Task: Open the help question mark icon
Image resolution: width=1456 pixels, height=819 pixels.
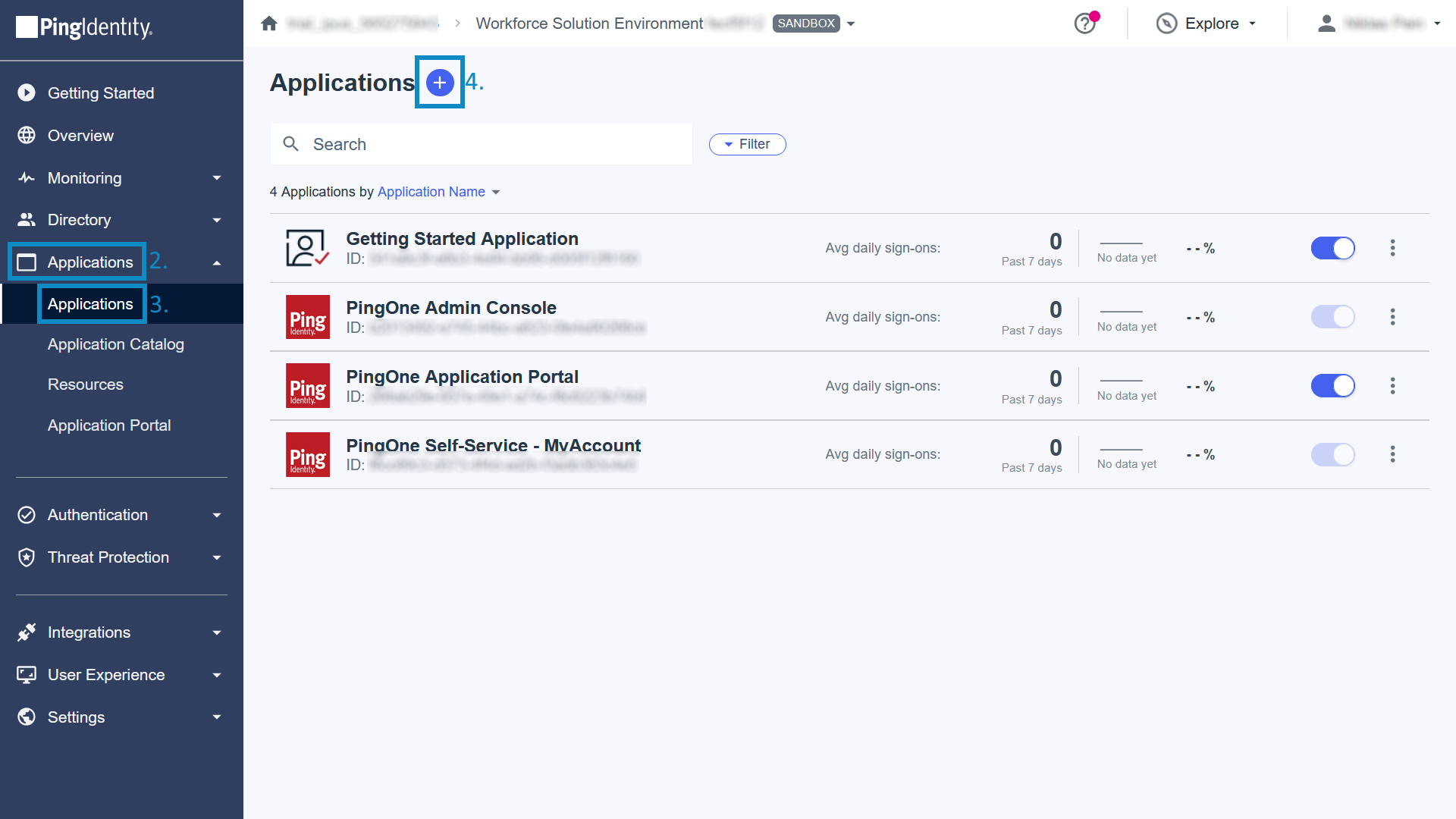Action: click(x=1085, y=24)
